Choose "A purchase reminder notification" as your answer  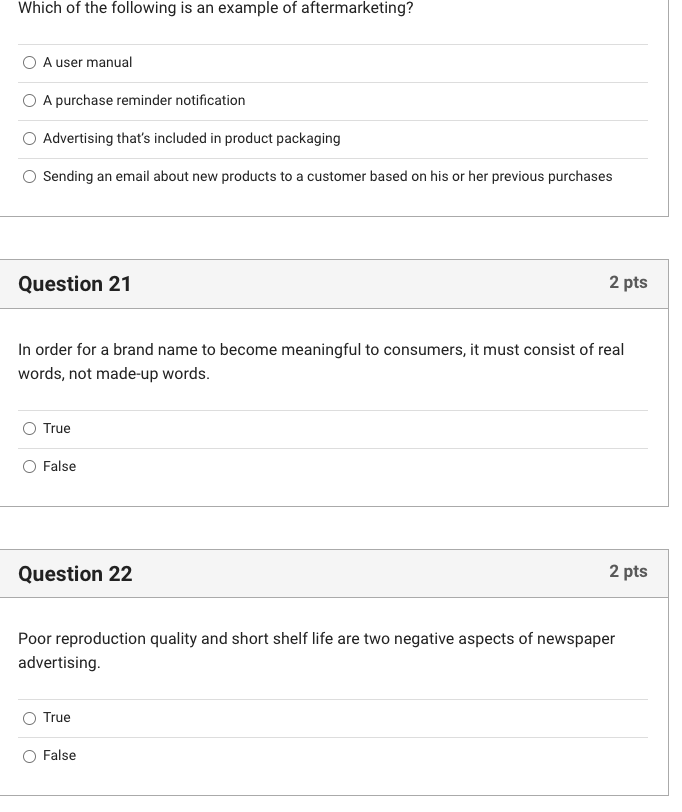pos(30,100)
